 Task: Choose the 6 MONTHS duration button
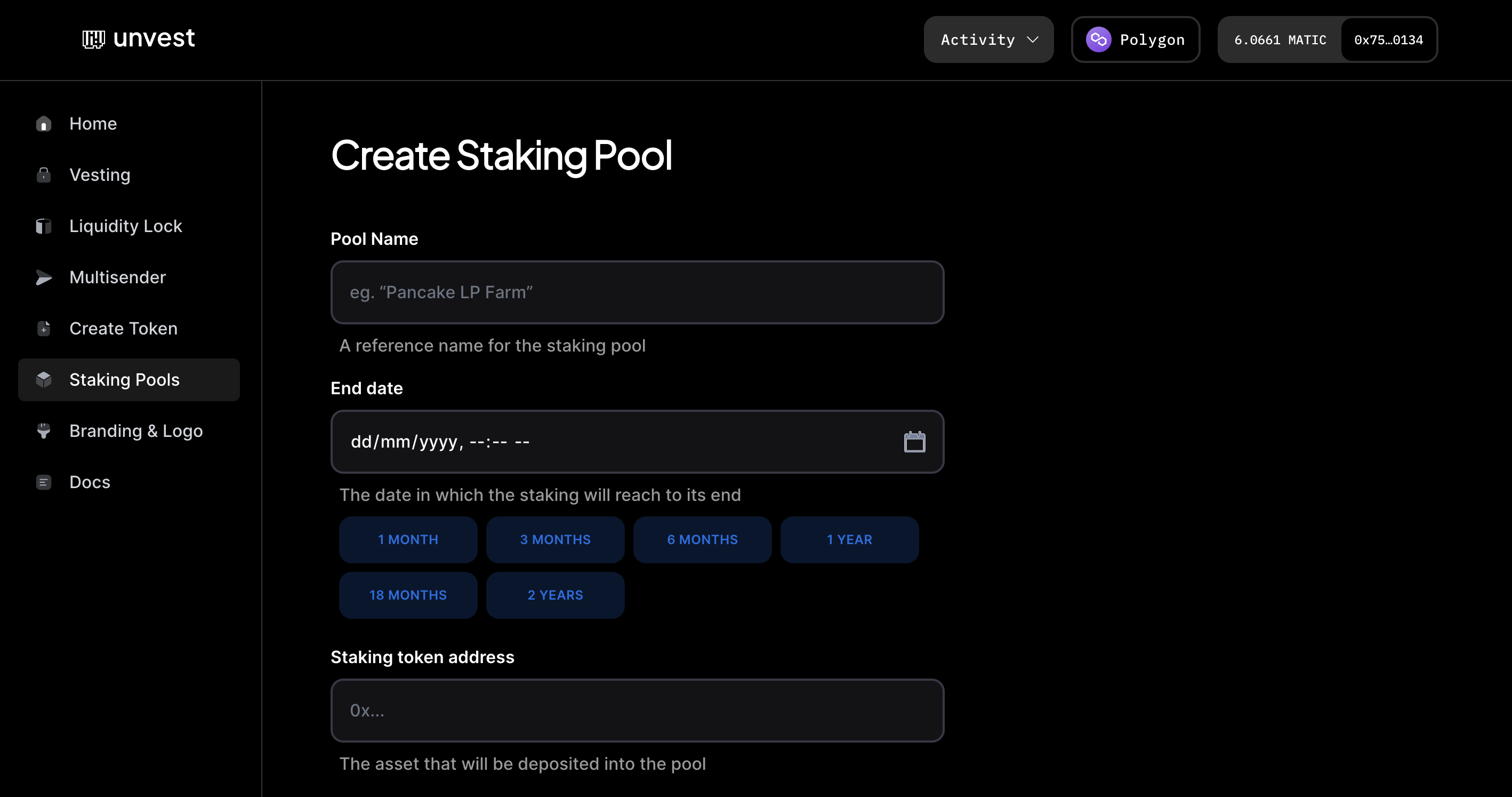702,539
